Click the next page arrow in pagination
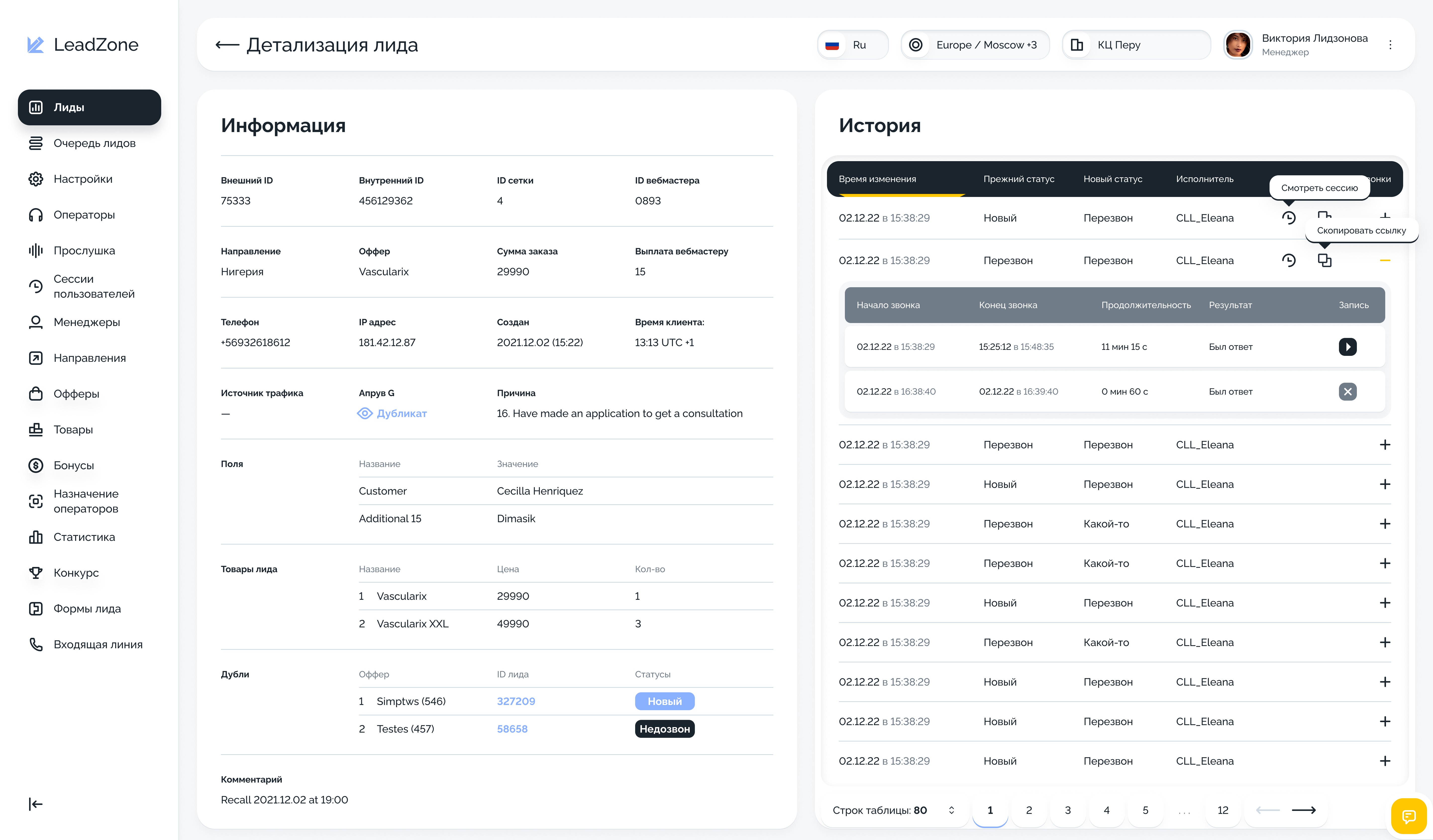This screenshot has width=1433, height=840. [x=1304, y=810]
